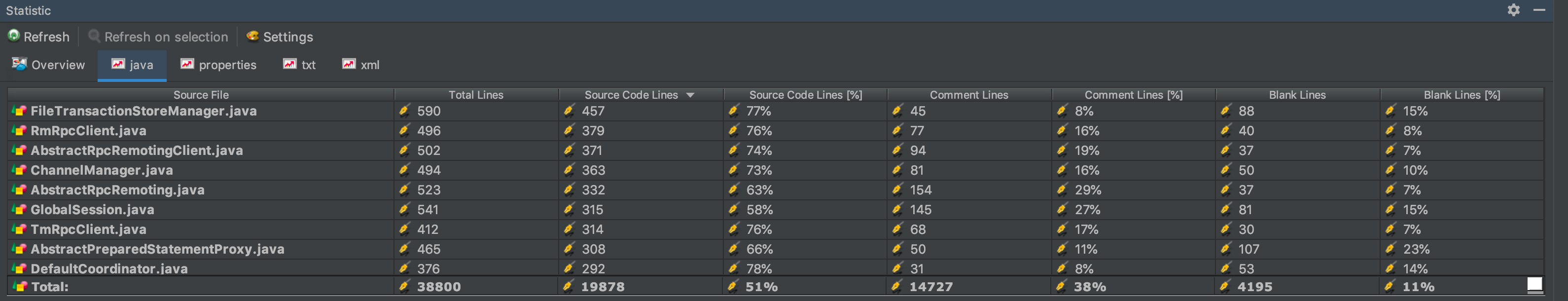This screenshot has width=1568, height=301.
Task: Click the Total row icon
Action: click(x=20, y=286)
